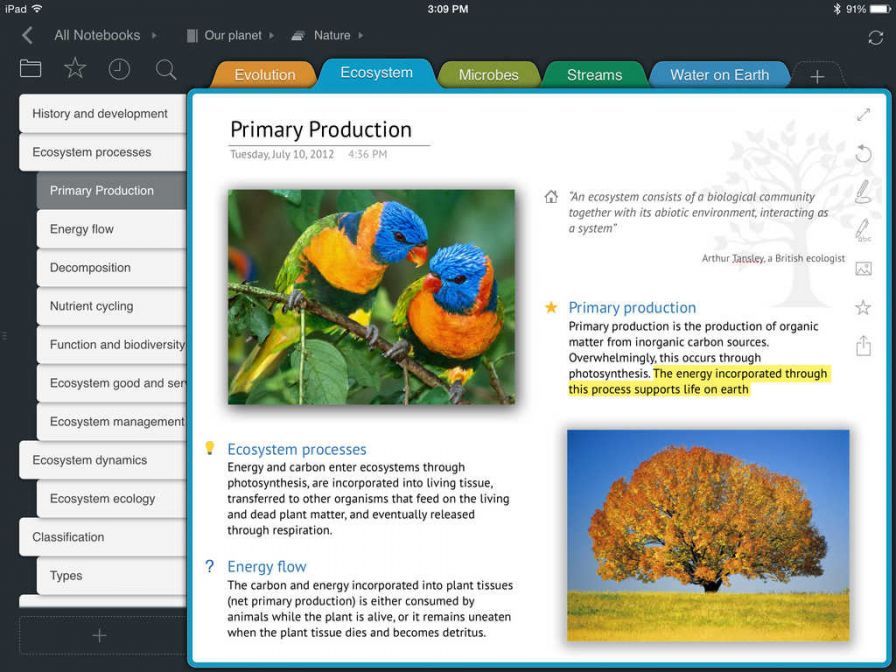Expand the note to full screen

point(863,115)
